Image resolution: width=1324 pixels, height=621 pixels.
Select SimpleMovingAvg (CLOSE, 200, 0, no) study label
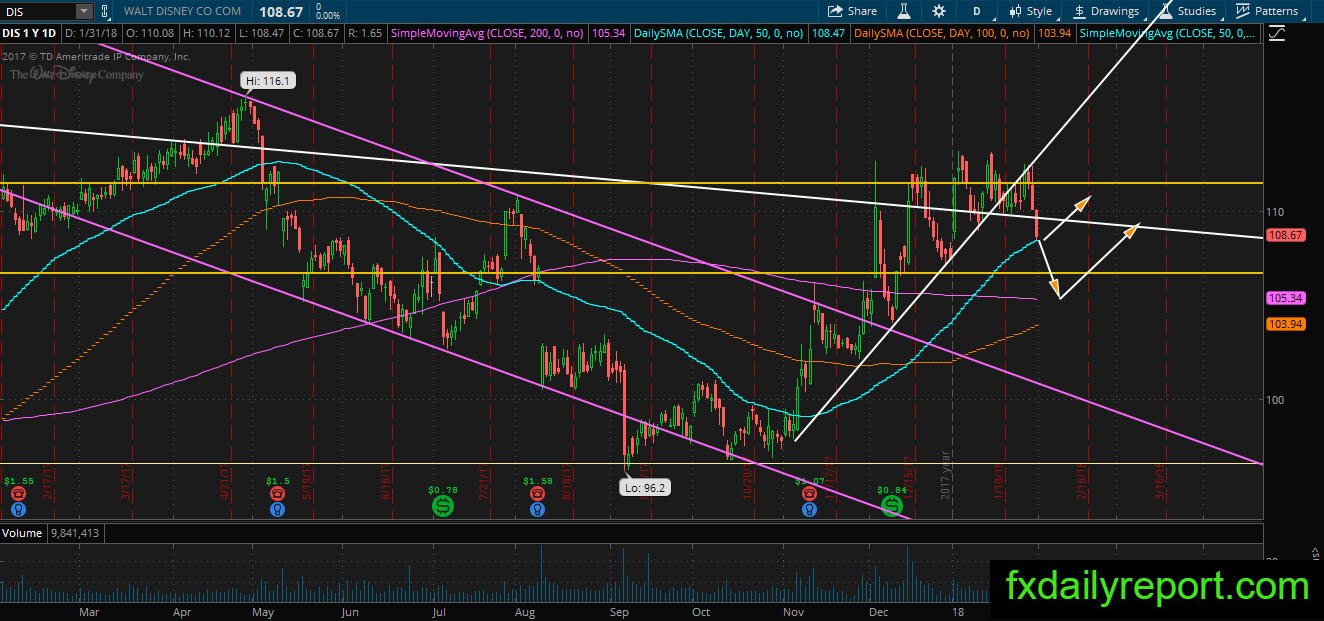[x=489, y=34]
